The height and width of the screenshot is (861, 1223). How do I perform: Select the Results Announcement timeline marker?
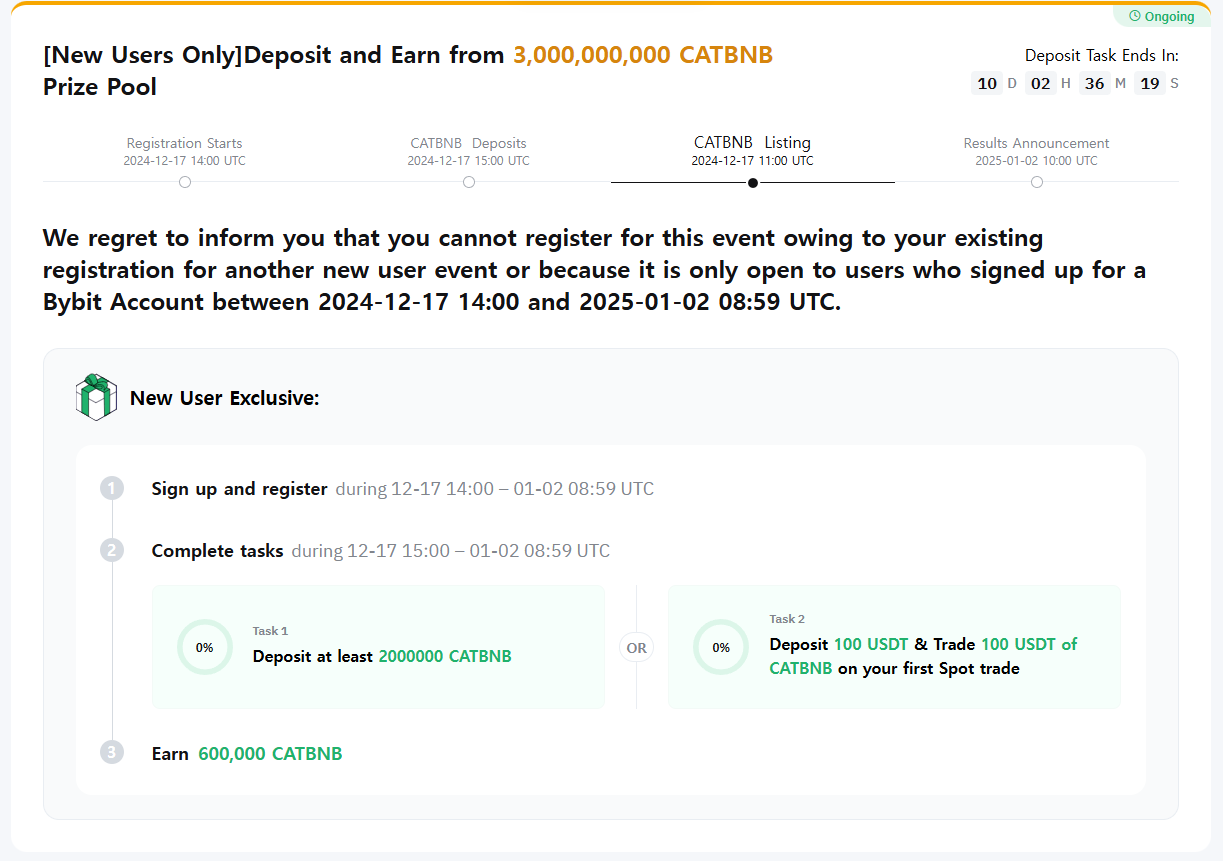1037,182
